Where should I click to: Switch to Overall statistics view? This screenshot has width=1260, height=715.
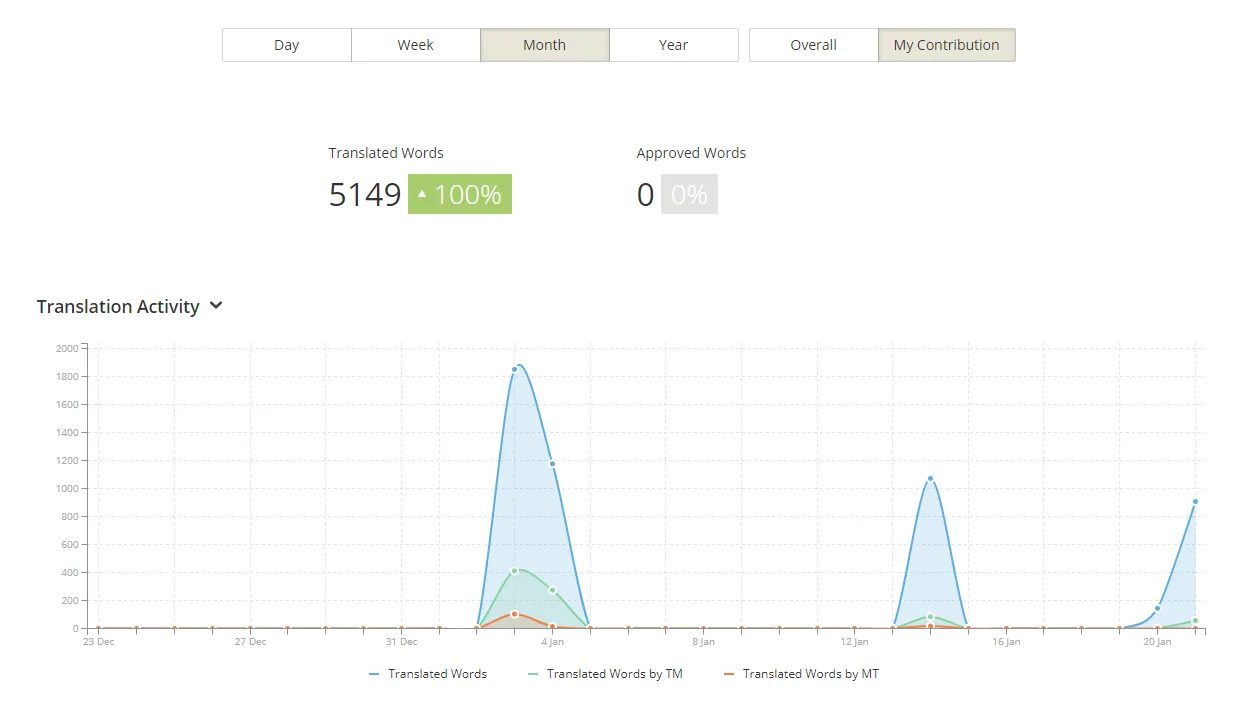(x=813, y=45)
